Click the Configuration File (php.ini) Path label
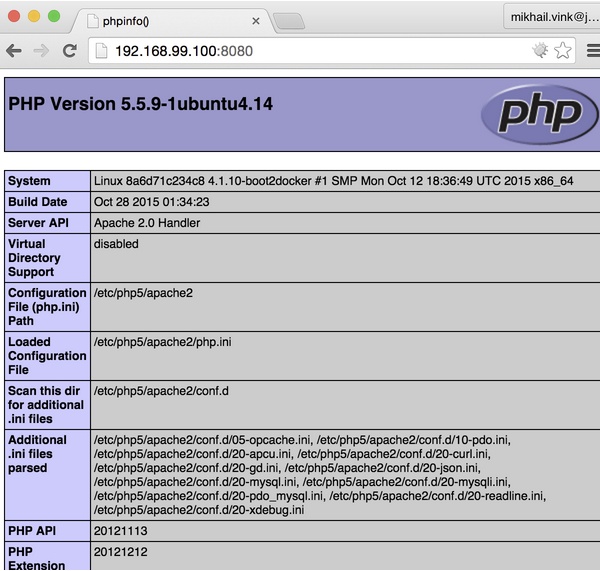This screenshot has width=600, height=571. (47, 307)
